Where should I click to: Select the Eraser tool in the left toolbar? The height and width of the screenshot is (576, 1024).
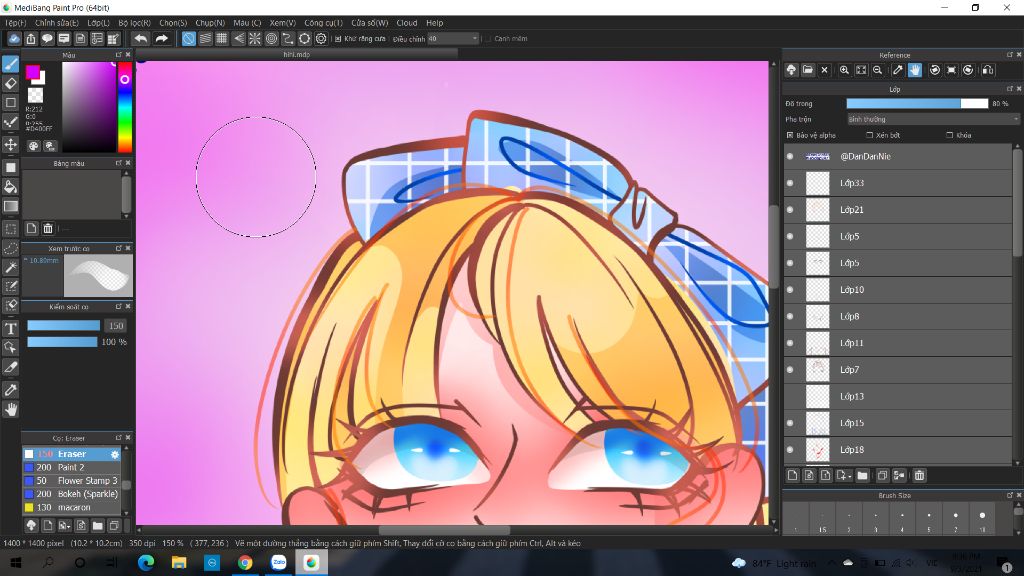tap(10, 83)
